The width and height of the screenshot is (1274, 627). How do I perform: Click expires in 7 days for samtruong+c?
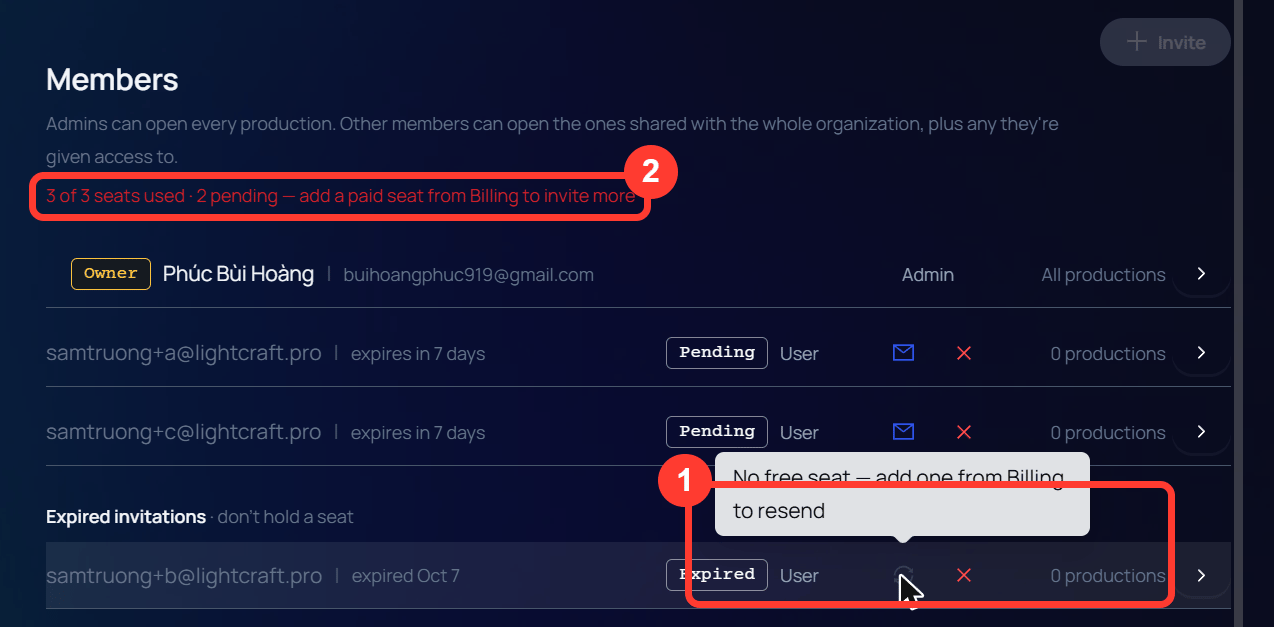(418, 433)
